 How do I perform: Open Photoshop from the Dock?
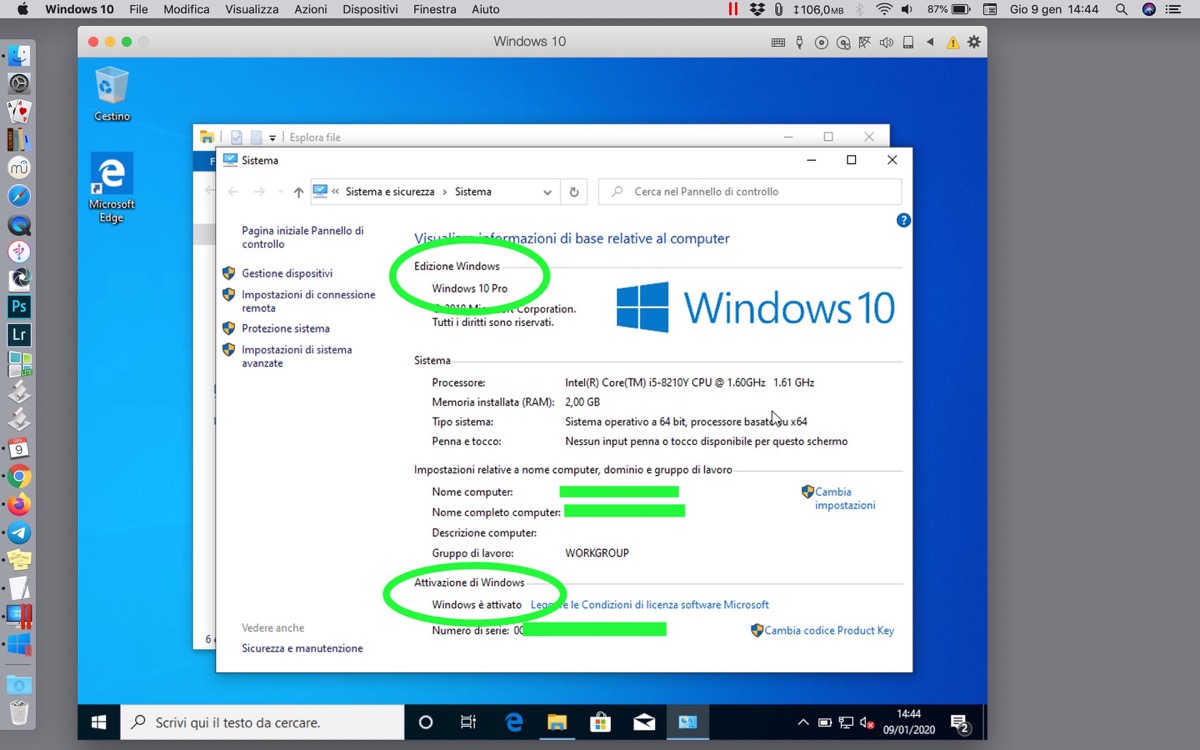tap(19, 307)
